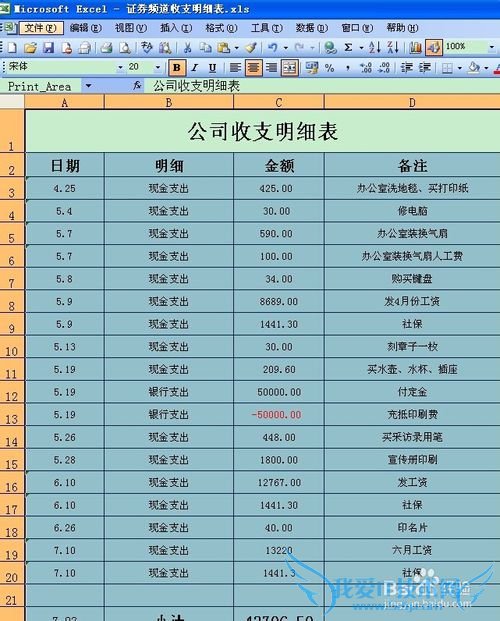
Task: Sort ascending A to Z
Action: (374, 48)
